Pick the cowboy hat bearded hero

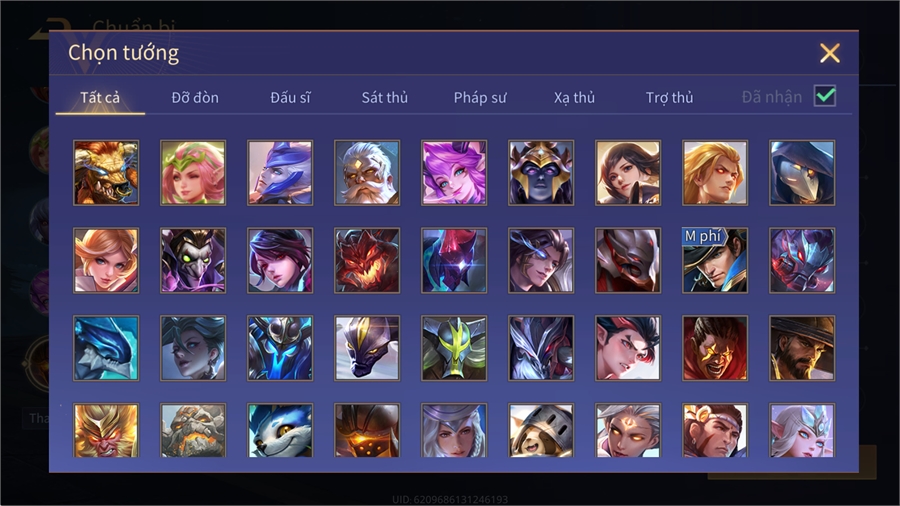click(802, 348)
